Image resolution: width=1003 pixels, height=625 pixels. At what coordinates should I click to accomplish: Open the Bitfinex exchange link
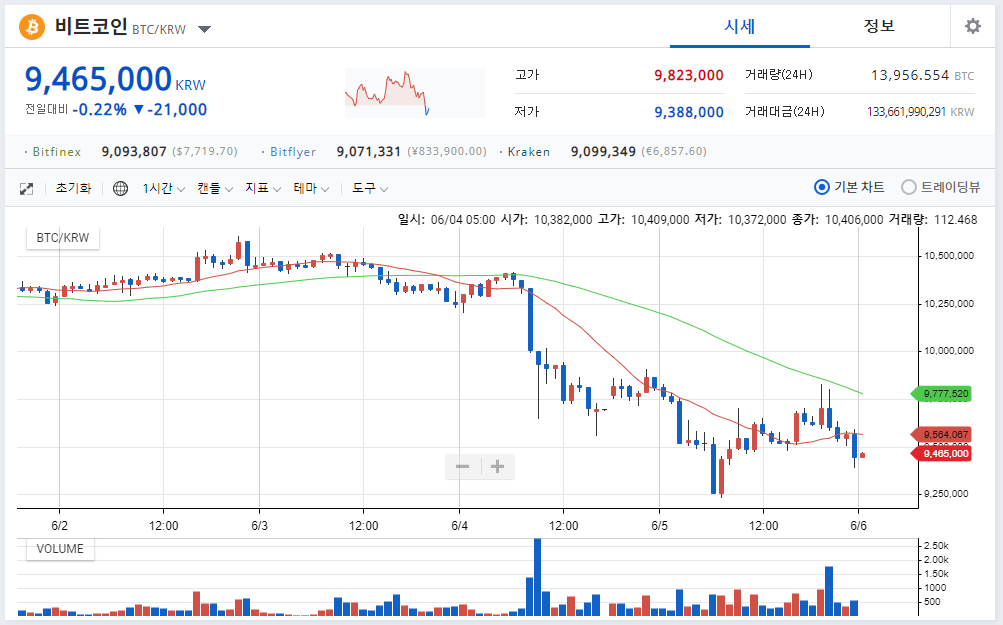click(x=57, y=152)
